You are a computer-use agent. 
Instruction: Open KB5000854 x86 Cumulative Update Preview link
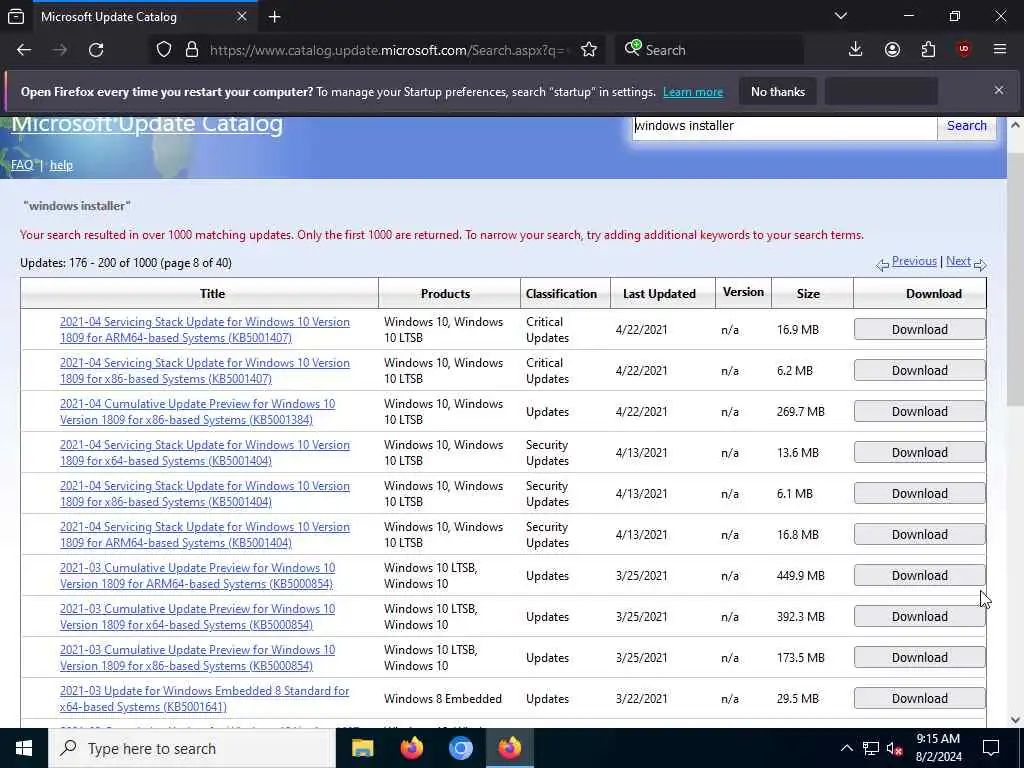(198, 658)
